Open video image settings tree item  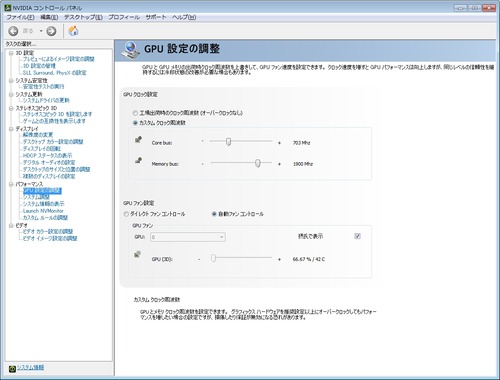[x=50, y=238]
